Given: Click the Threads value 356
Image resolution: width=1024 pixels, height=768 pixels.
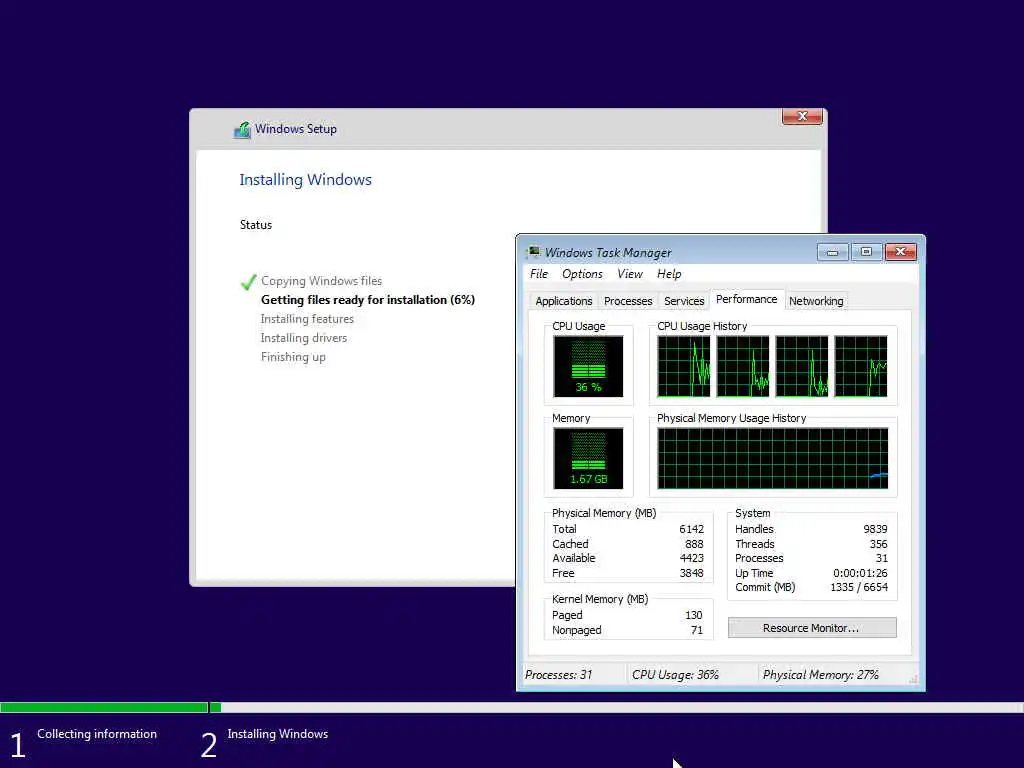Looking at the screenshot, I should (878, 544).
